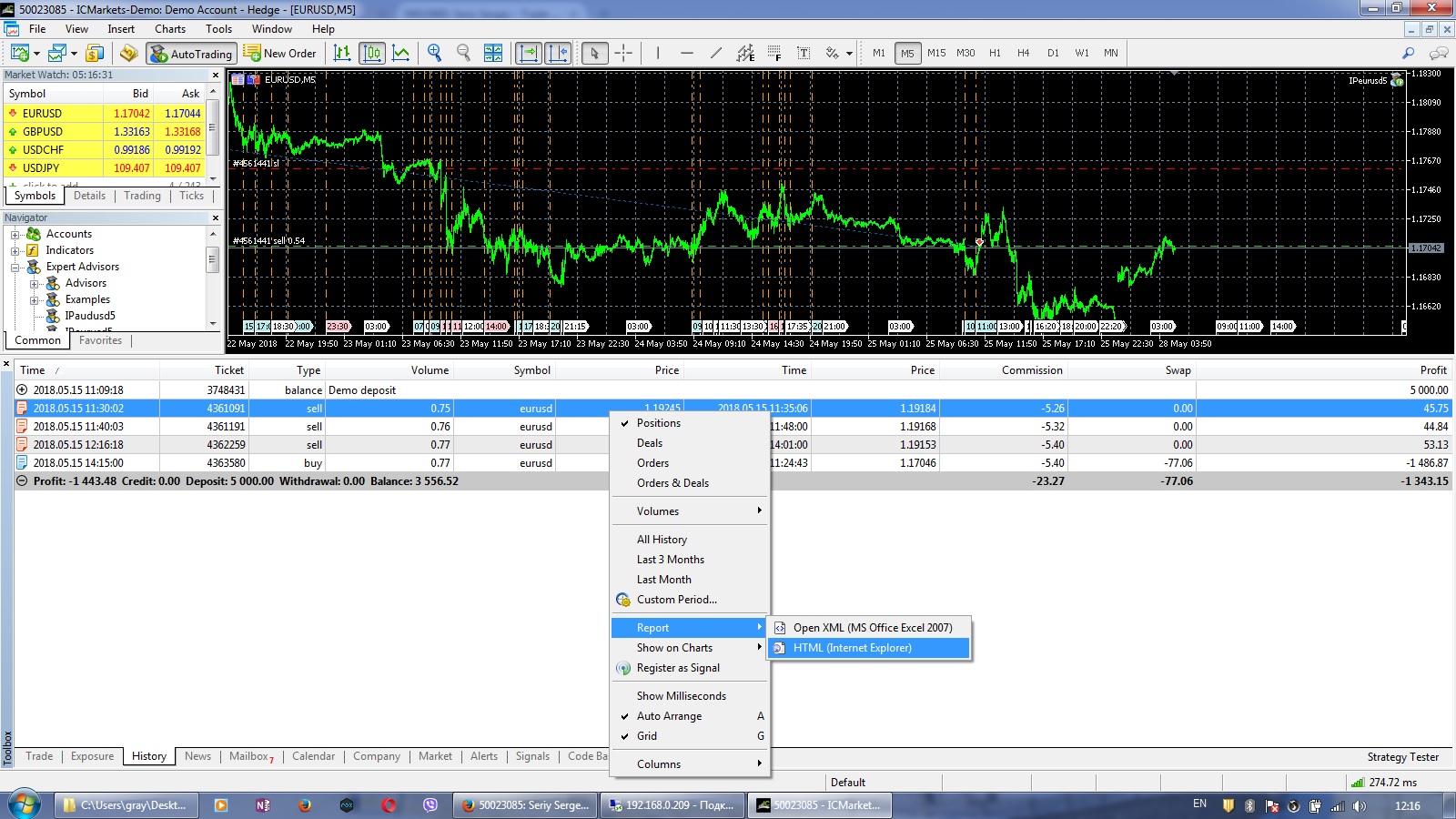Open the MetaEditor toolbar icon

[129, 53]
